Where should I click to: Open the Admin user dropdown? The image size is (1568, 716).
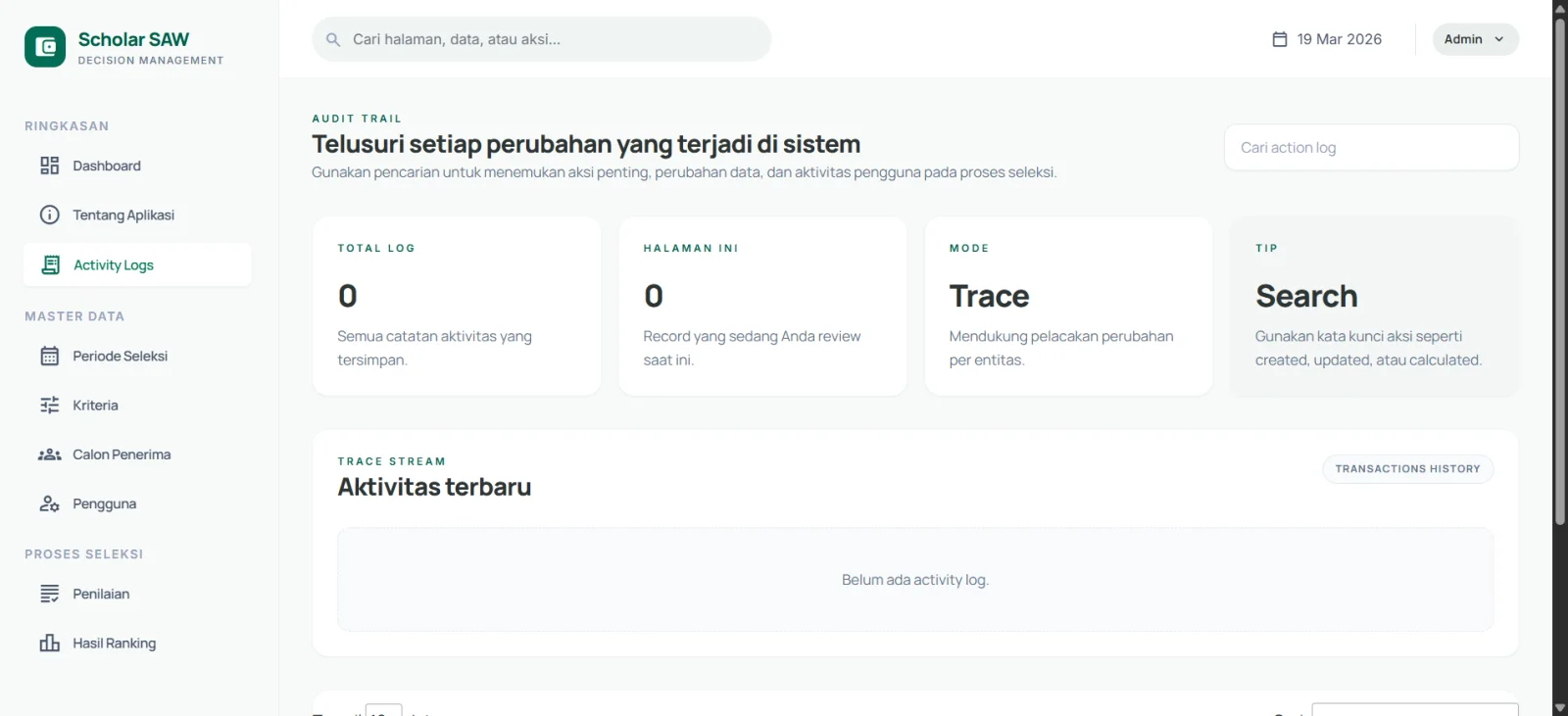click(1475, 39)
